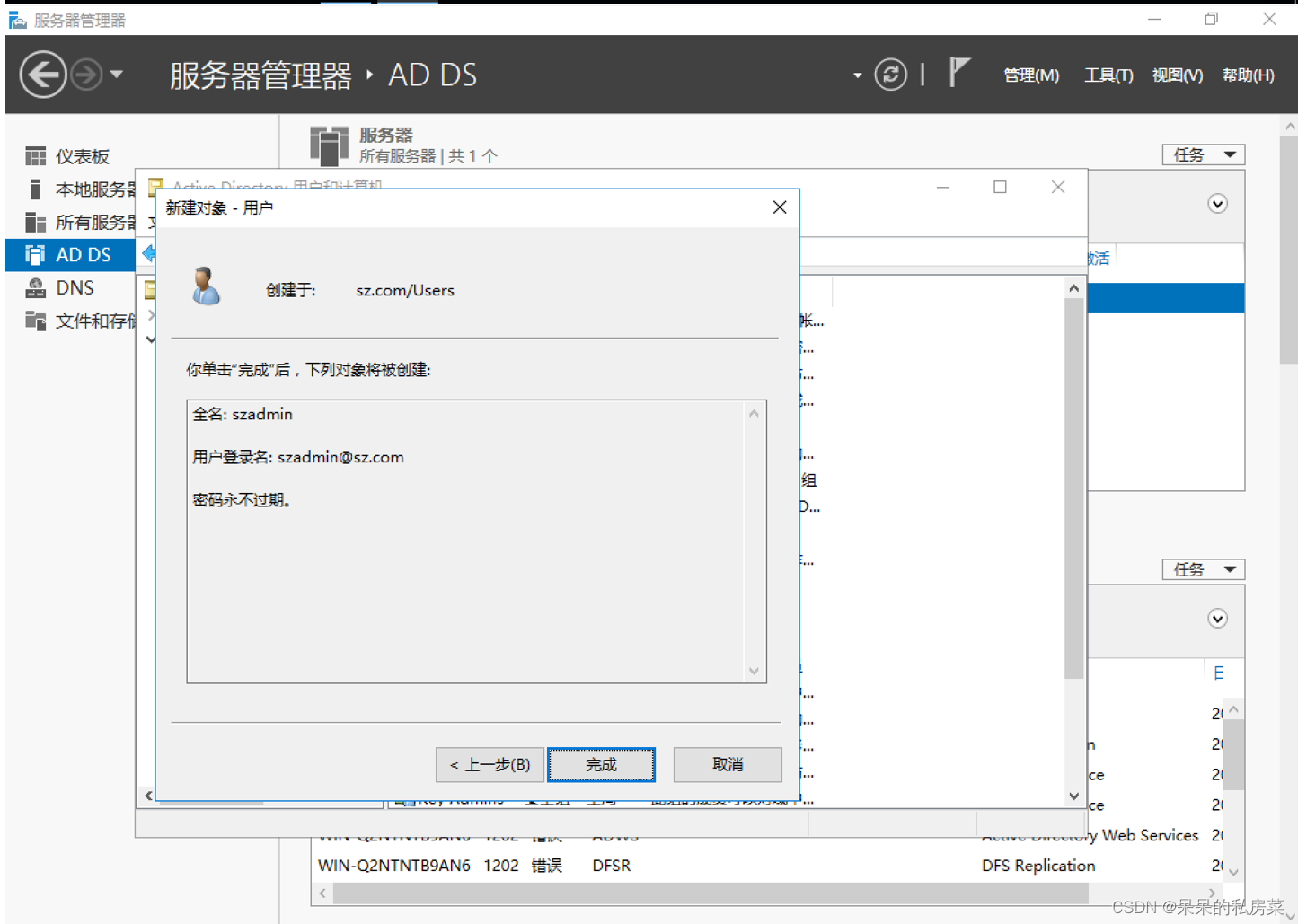The image size is (1298, 924).
Task: Click main window vertical scrollbar thumb
Action: (1289, 251)
